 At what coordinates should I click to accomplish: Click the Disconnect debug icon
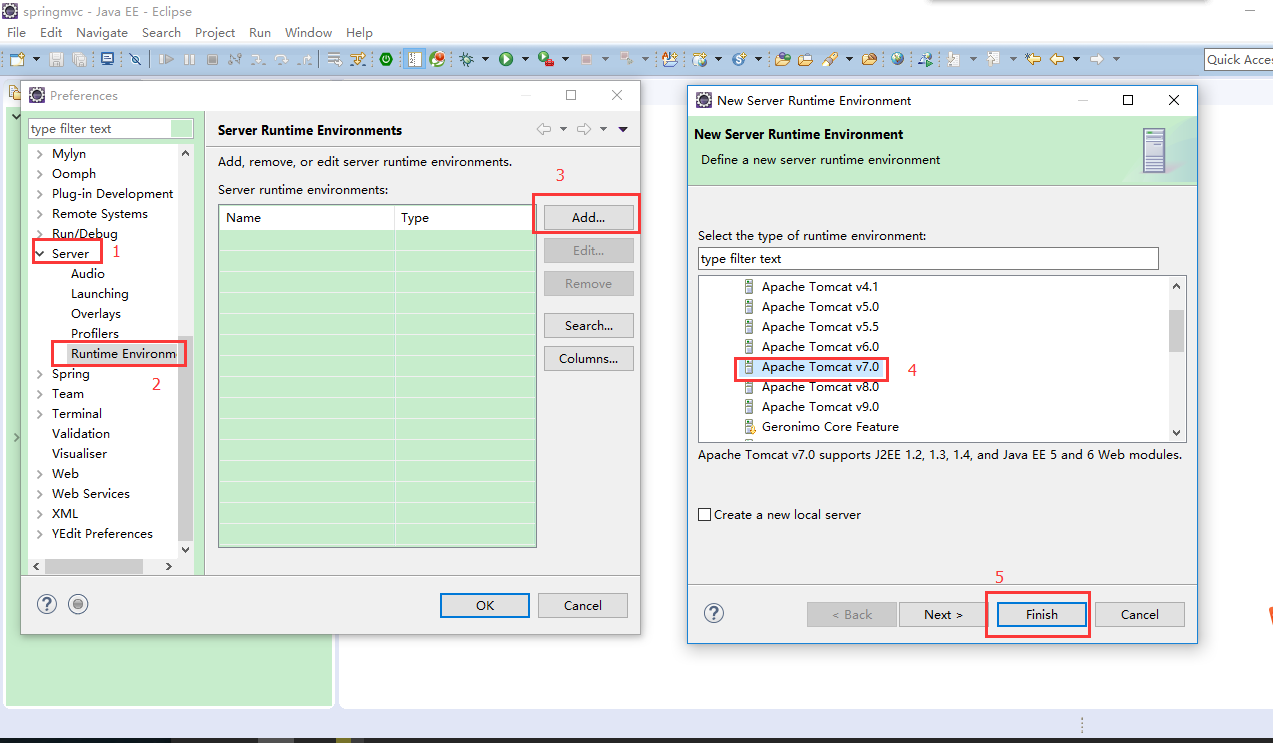pos(235,59)
